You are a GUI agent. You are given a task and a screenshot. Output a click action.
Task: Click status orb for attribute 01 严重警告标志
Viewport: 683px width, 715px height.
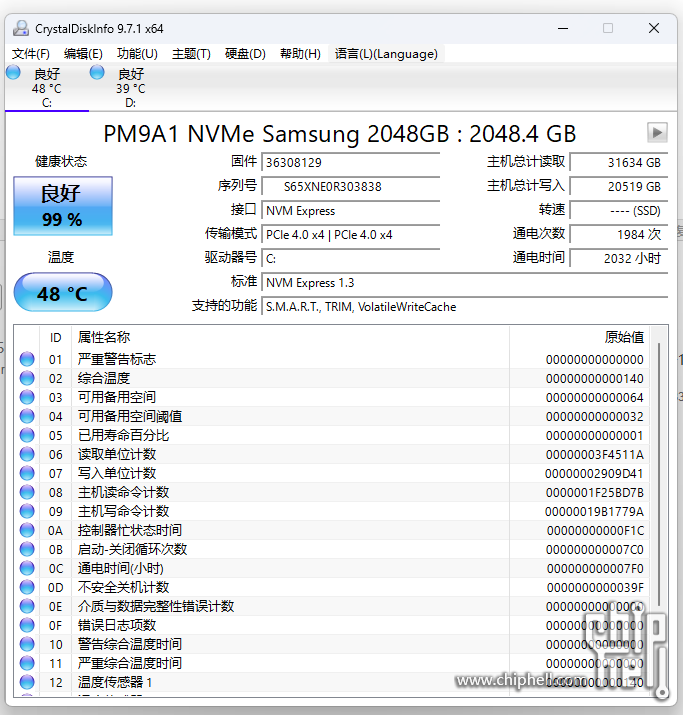(x=28, y=359)
